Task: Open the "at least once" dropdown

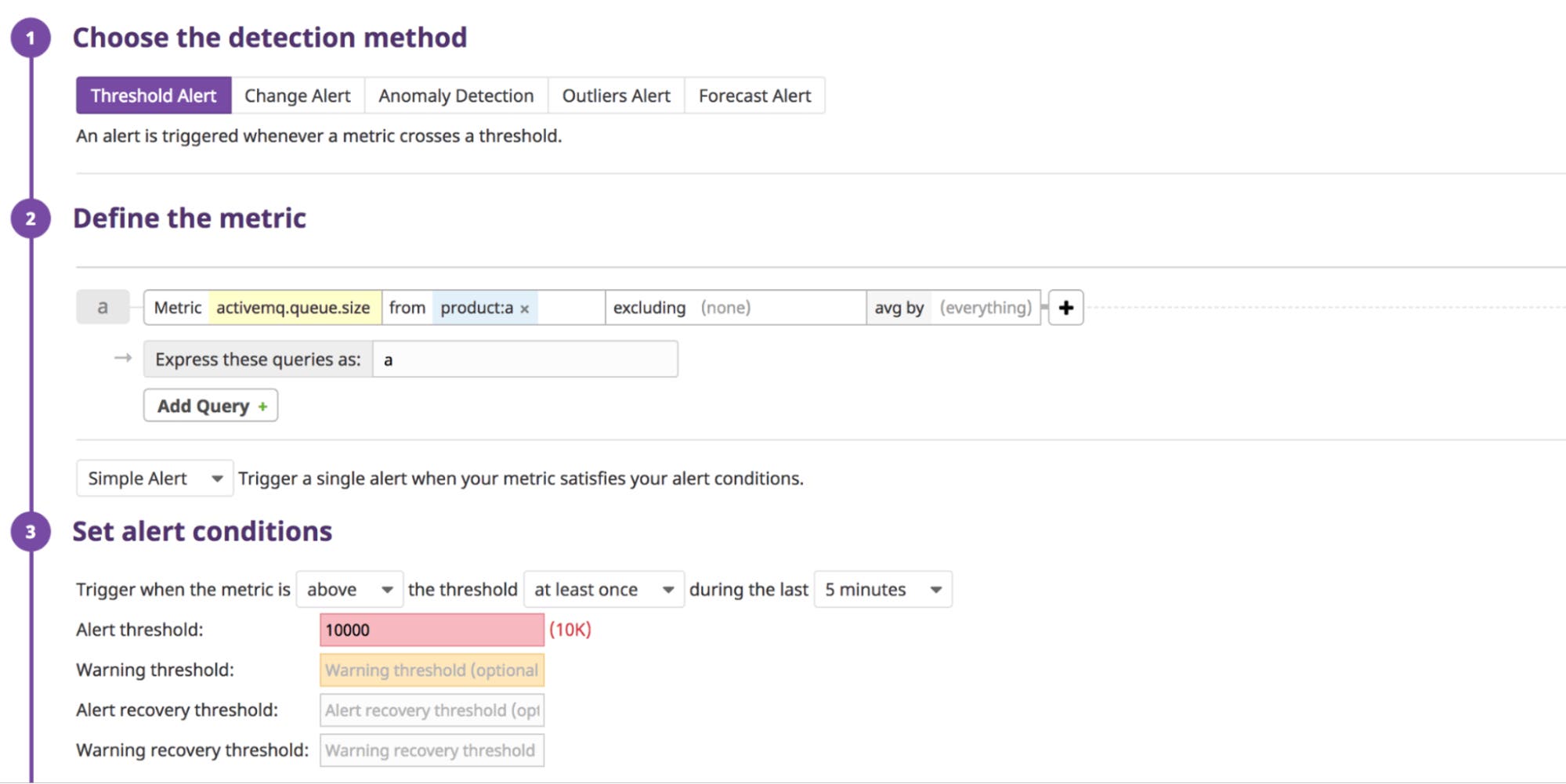Action: pos(603,589)
